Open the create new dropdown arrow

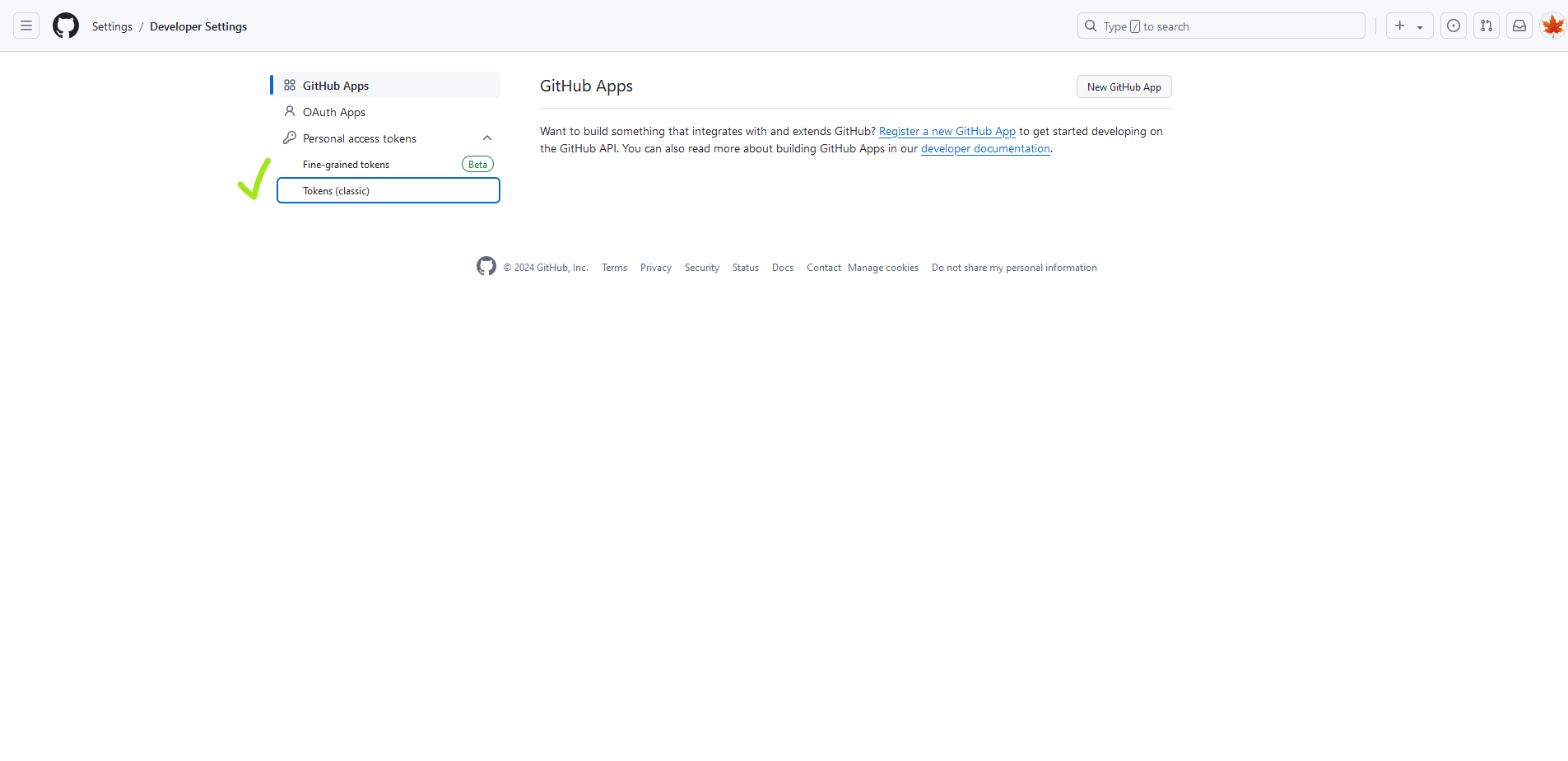click(1420, 27)
